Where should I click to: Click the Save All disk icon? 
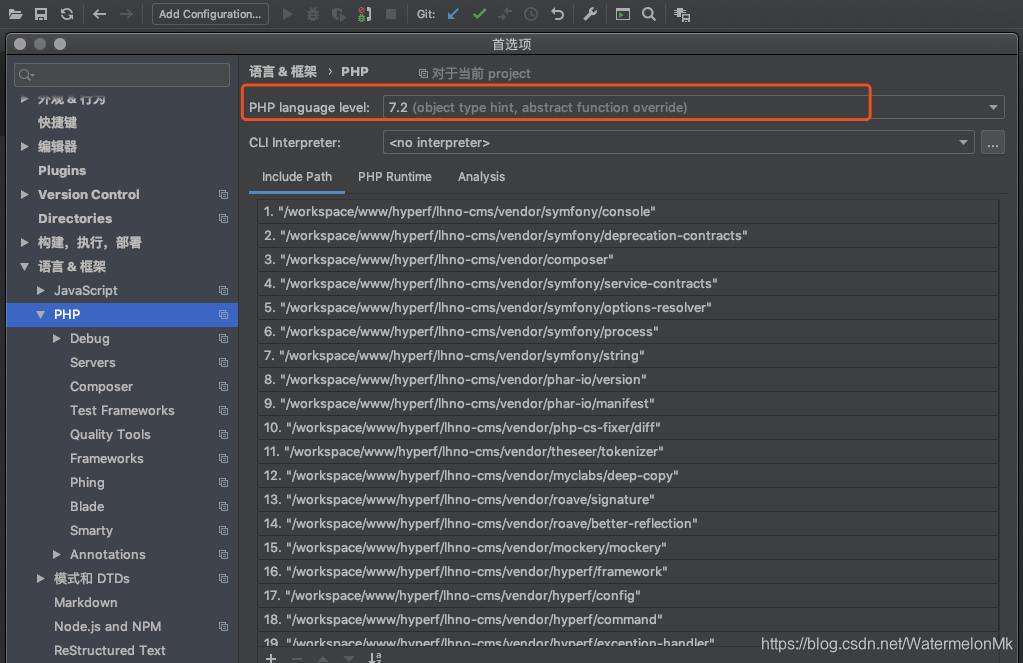[x=40, y=14]
